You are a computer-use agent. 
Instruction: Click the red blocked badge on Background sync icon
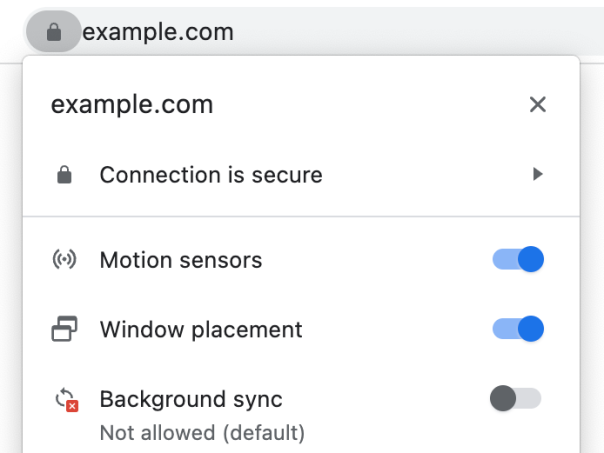[70, 407]
